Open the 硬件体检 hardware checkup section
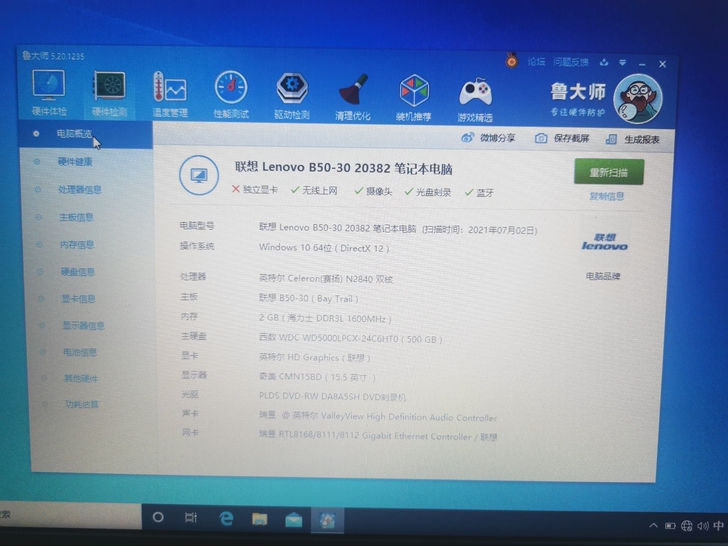The height and width of the screenshot is (546, 728). coord(49,92)
